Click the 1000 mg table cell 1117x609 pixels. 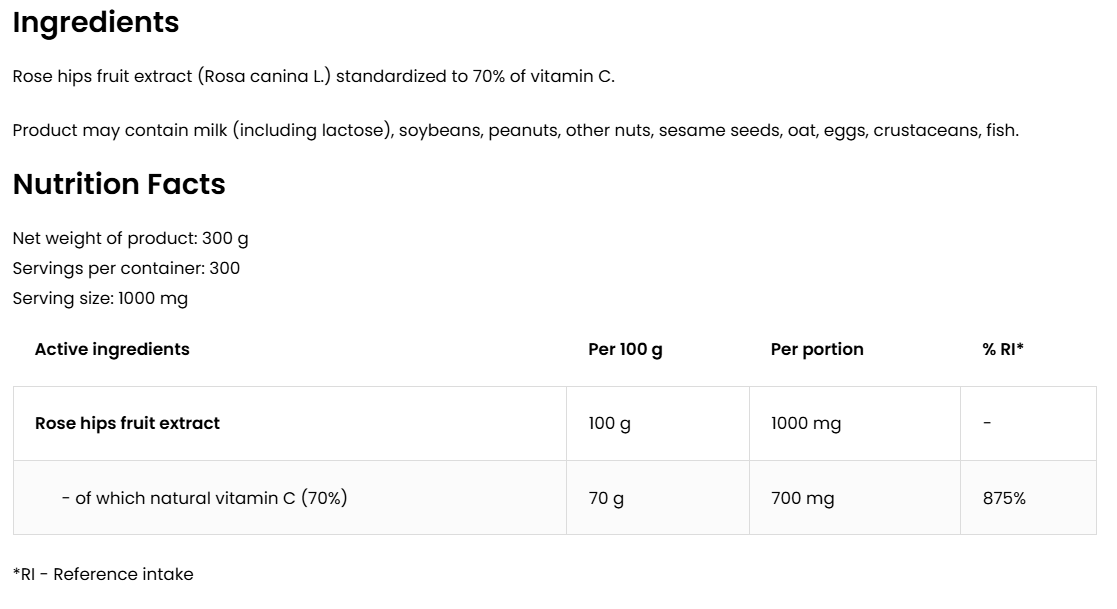tap(805, 423)
